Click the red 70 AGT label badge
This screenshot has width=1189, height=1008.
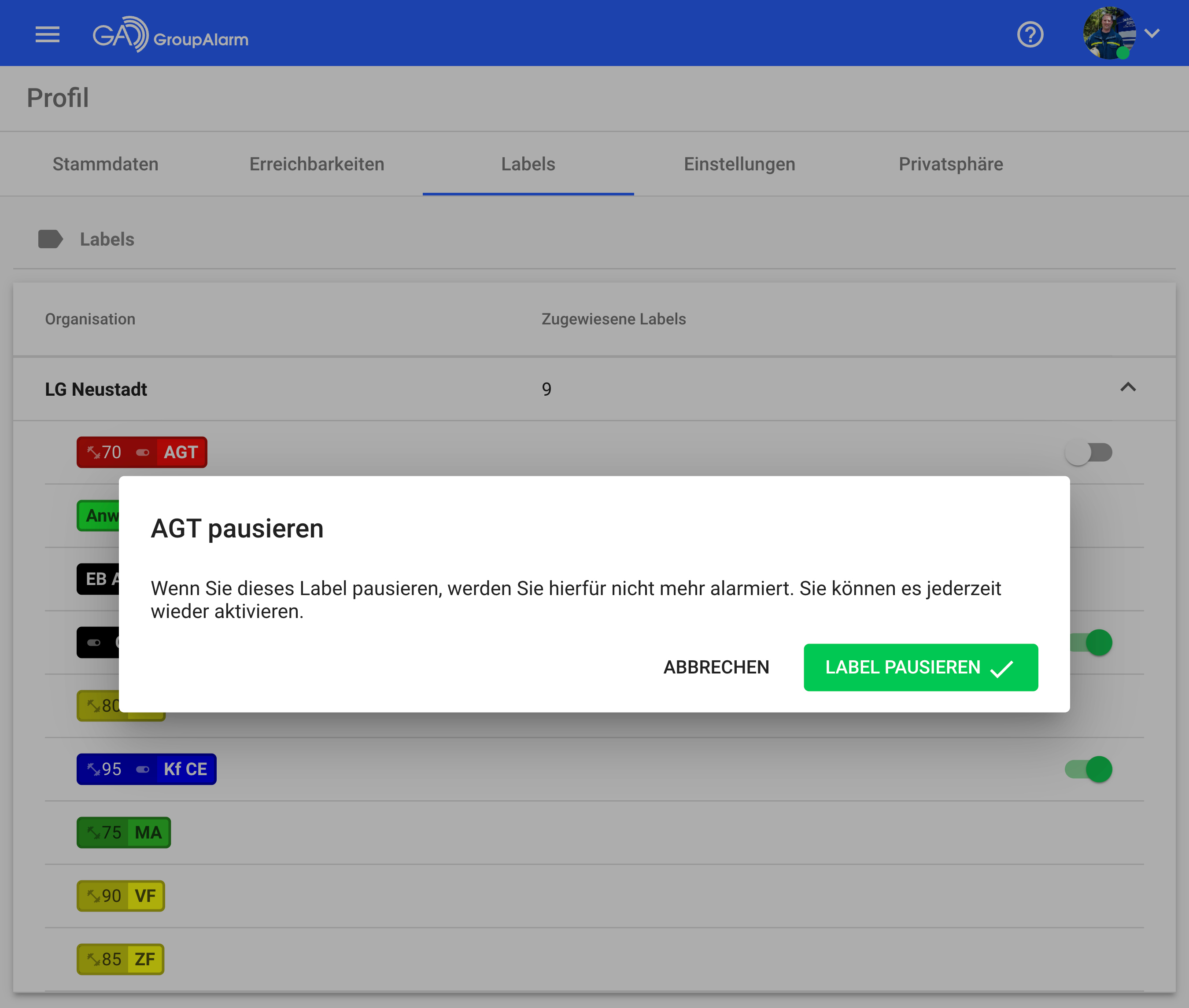[142, 452]
